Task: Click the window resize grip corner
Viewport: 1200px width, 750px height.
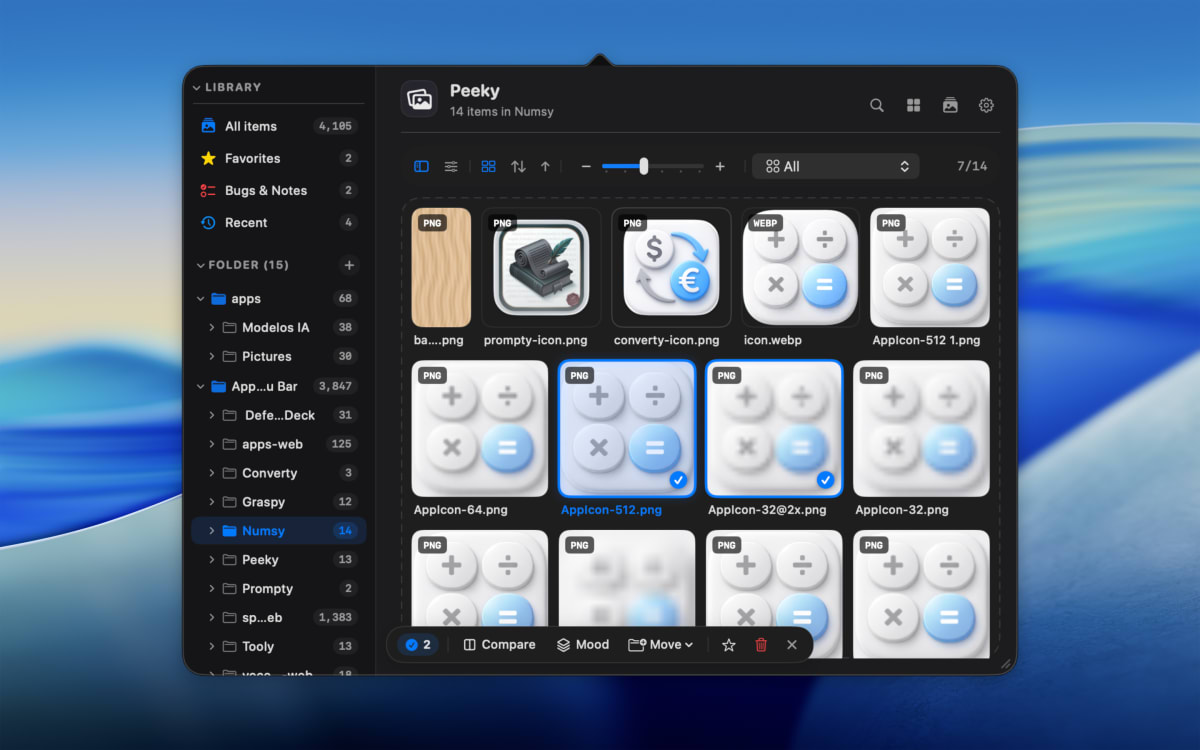Action: pyautogui.click(x=1005, y=663)
